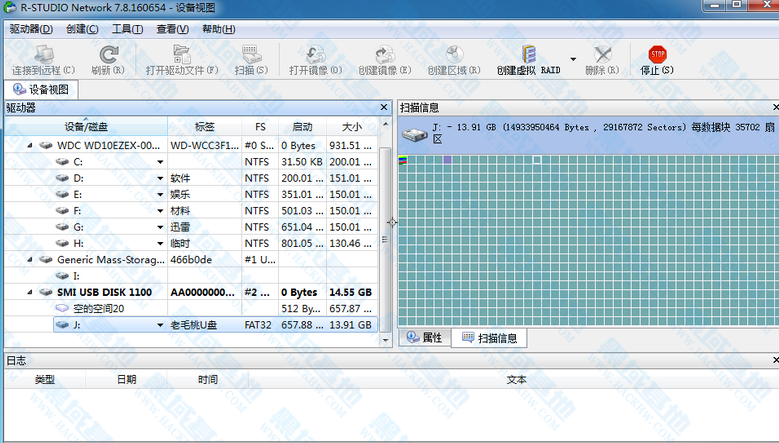Click the SMI USB DISK device icon
Image resolution: width=779 pixels, height=443 pixels.
click(x=46, y=292)
